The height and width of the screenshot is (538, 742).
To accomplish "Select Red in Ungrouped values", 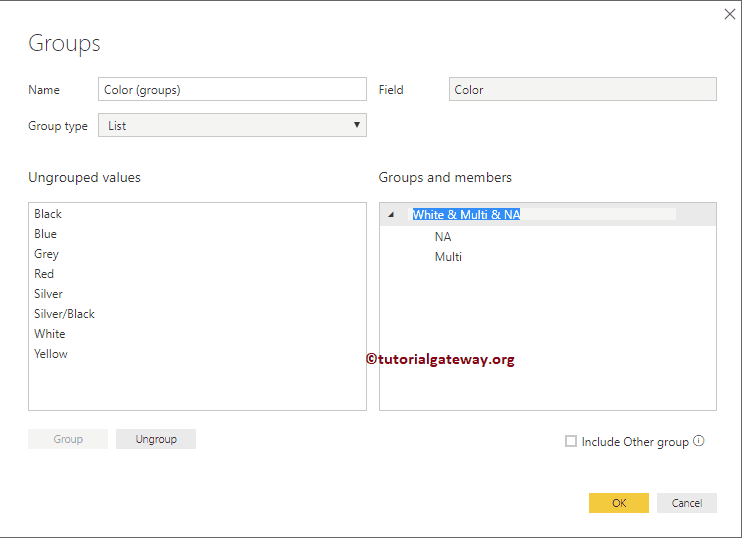I will pyautogui.click(x=44, y=274).
